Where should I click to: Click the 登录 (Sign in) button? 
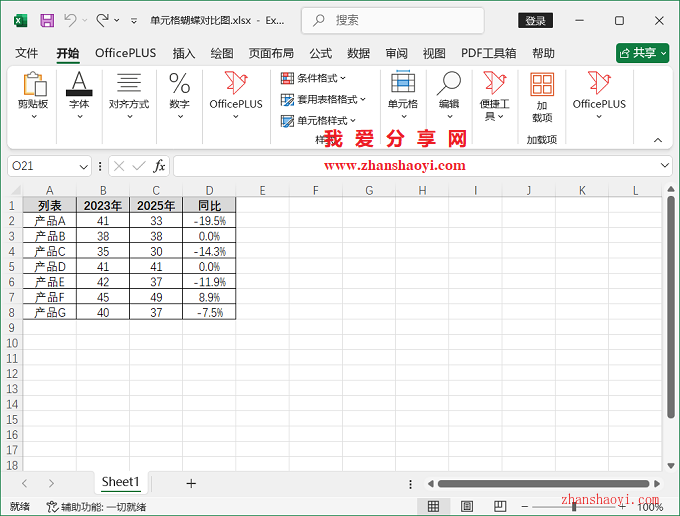(x=536, y=20)
